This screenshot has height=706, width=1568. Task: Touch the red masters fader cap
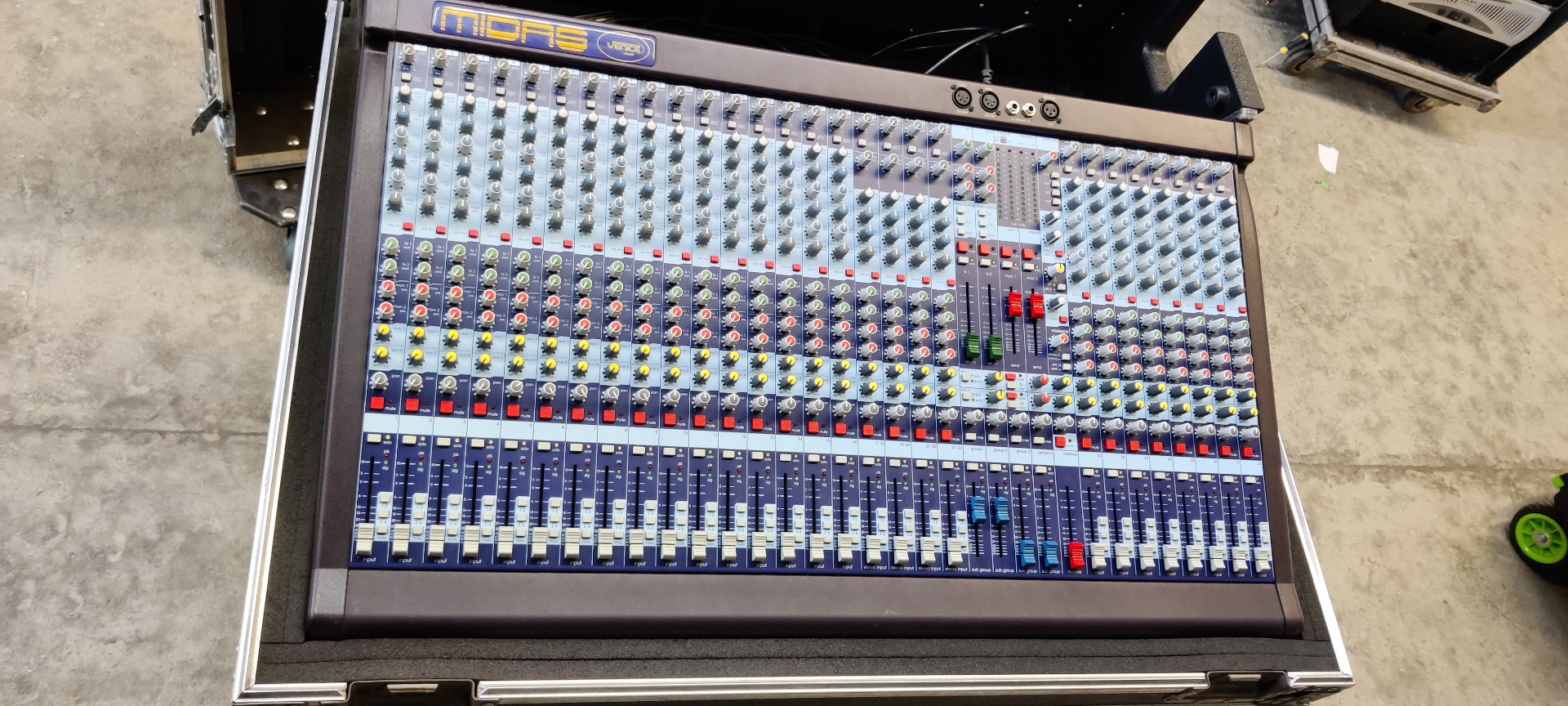point(1076,555)
